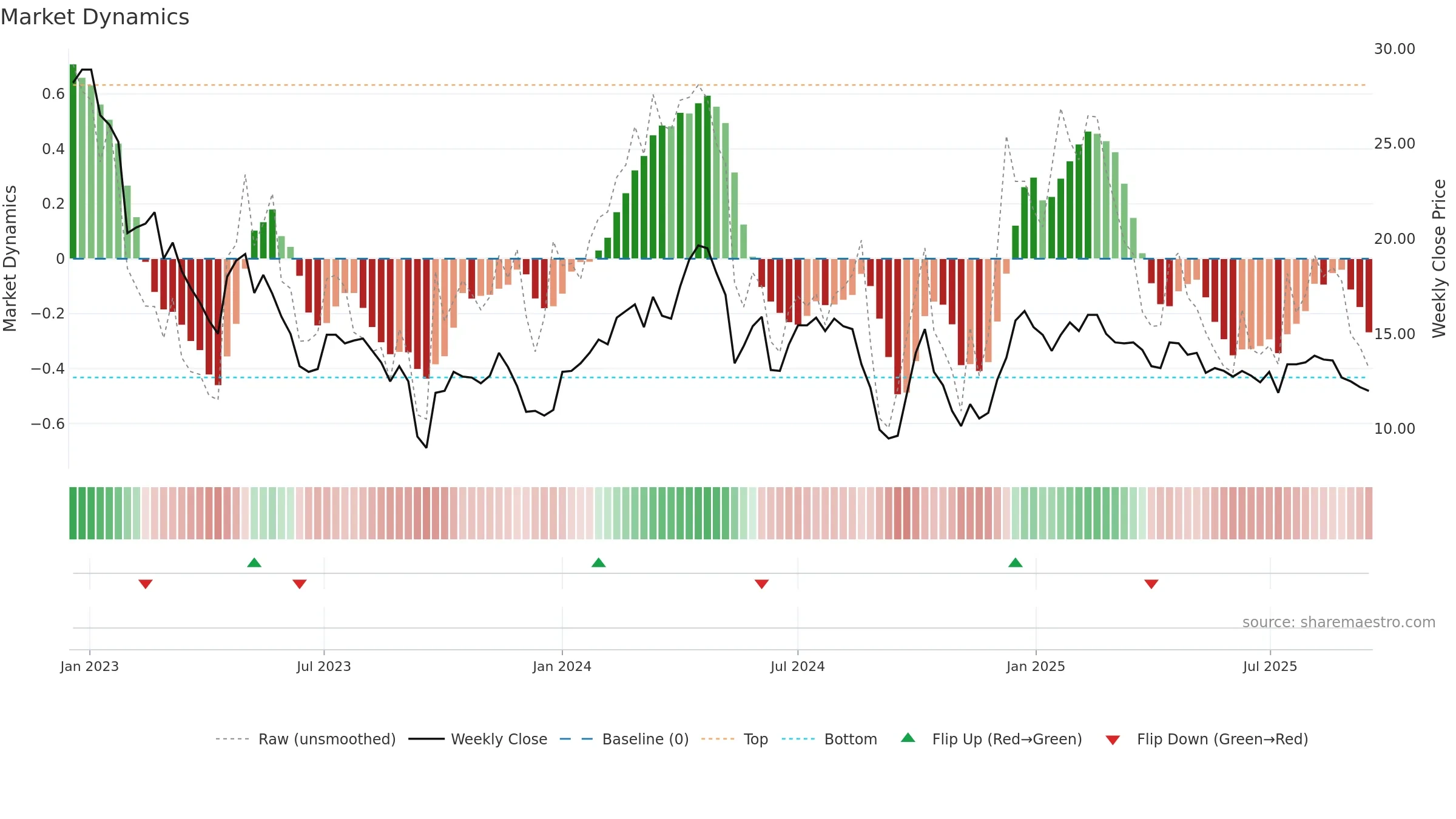Click the Market Dynamics y-axis title

[x=10, y=258]
